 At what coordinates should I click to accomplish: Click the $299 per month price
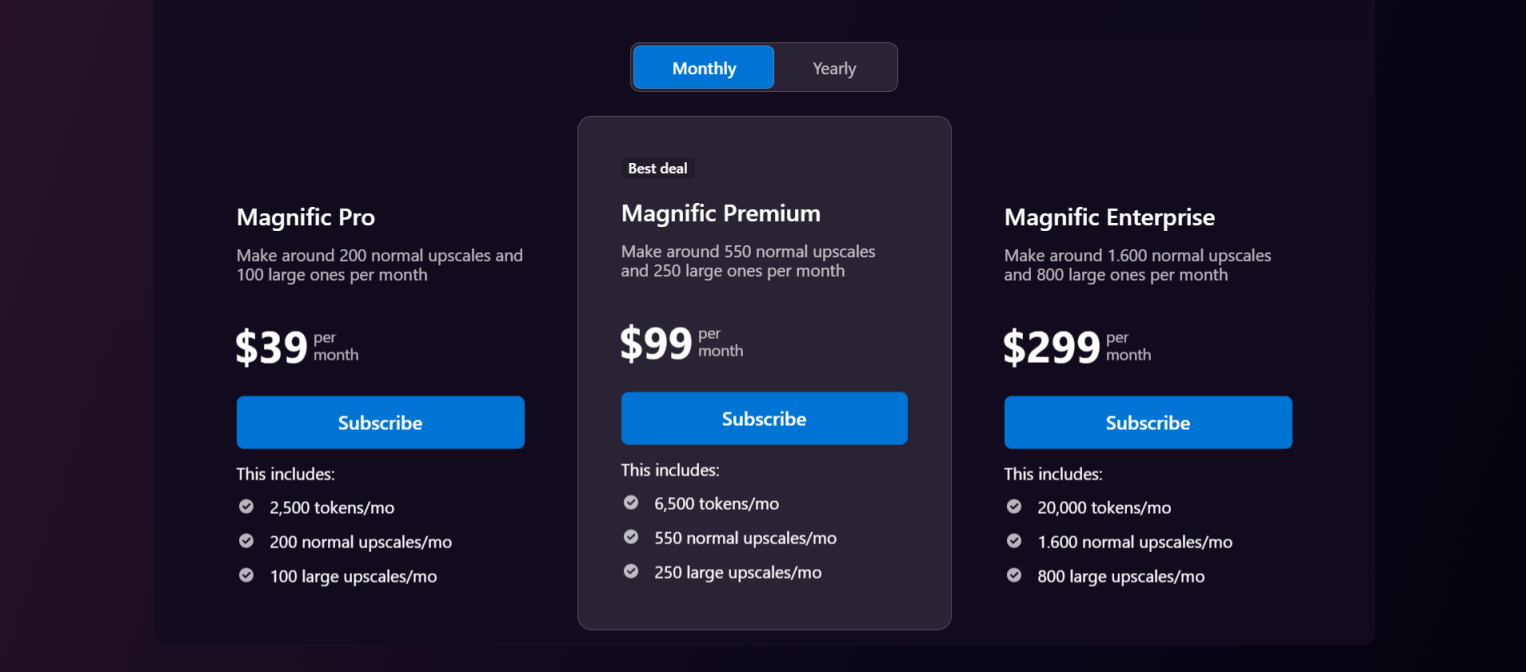(x=1052, y=347)
